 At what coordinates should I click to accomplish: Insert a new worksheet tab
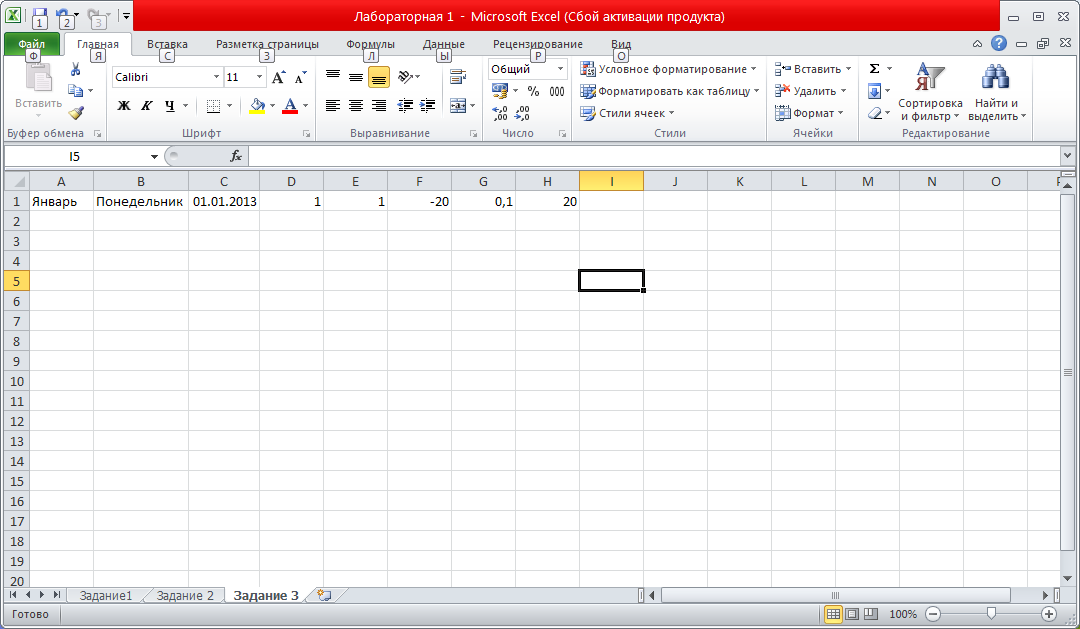click(324, 595)
